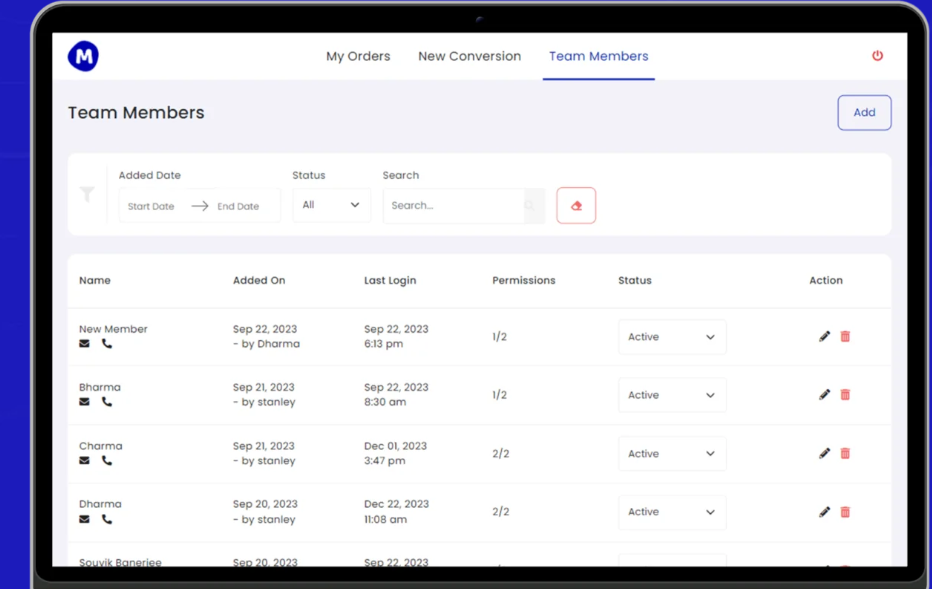
Task: Click the Start Date field
Action: click(152, 206)
